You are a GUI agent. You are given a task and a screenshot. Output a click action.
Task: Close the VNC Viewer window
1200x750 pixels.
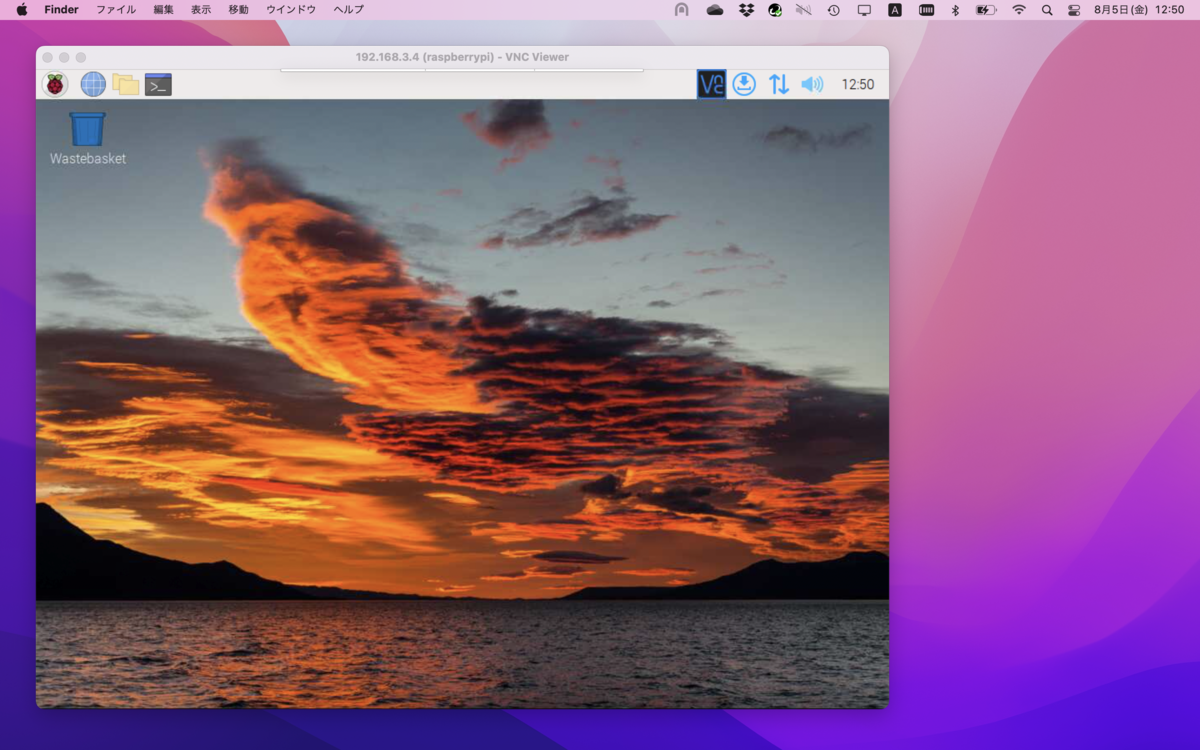(47, 57)
